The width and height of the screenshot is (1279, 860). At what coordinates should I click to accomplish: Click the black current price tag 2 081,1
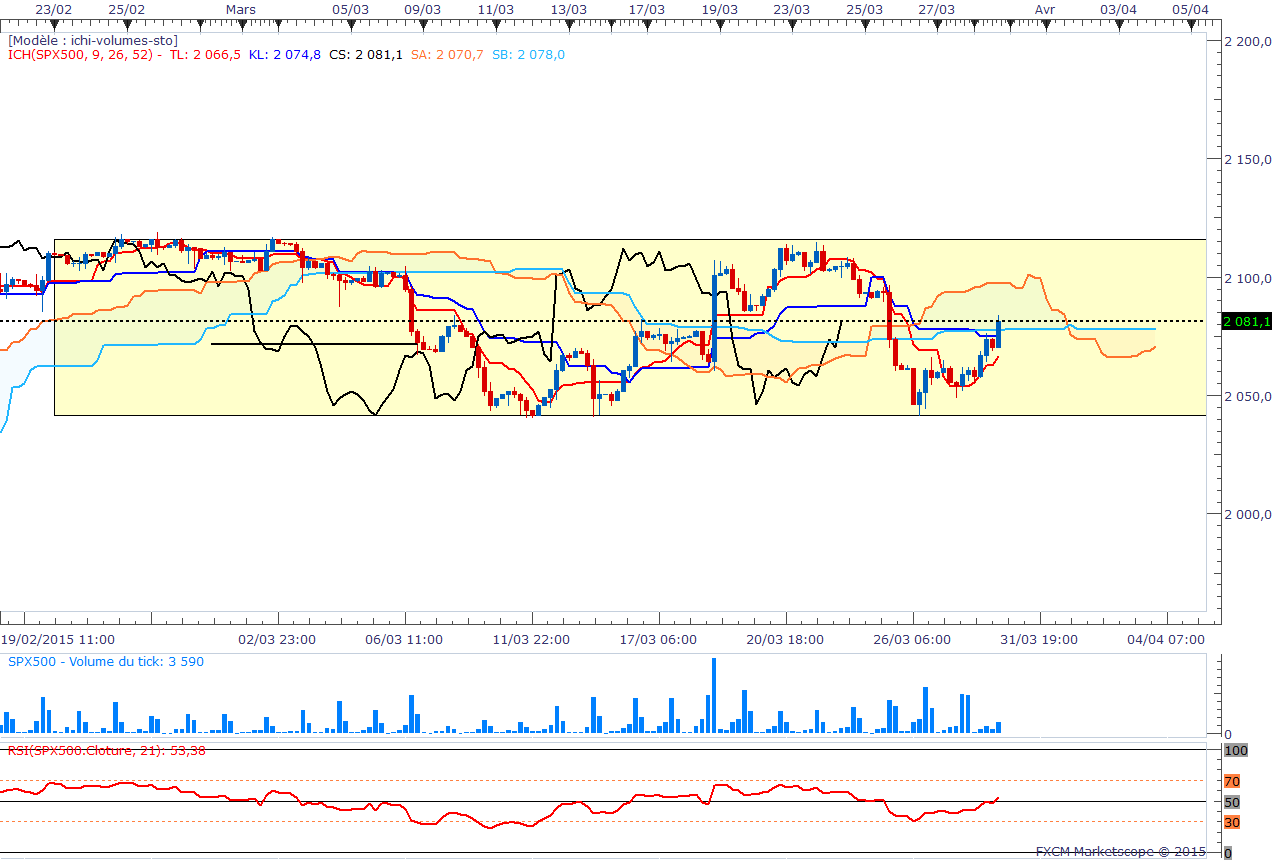point(1246,322)
